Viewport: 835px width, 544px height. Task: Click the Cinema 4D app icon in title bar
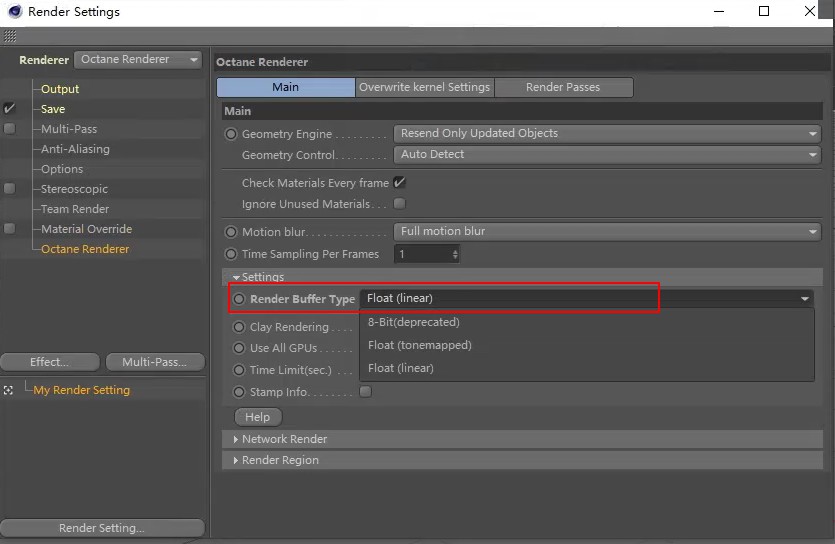tap(14, 11)
